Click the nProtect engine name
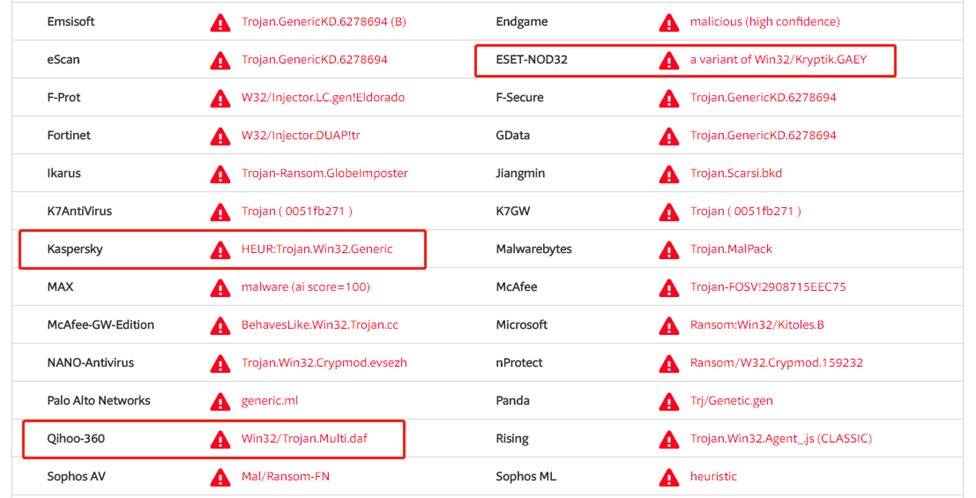 pos(522,363)
